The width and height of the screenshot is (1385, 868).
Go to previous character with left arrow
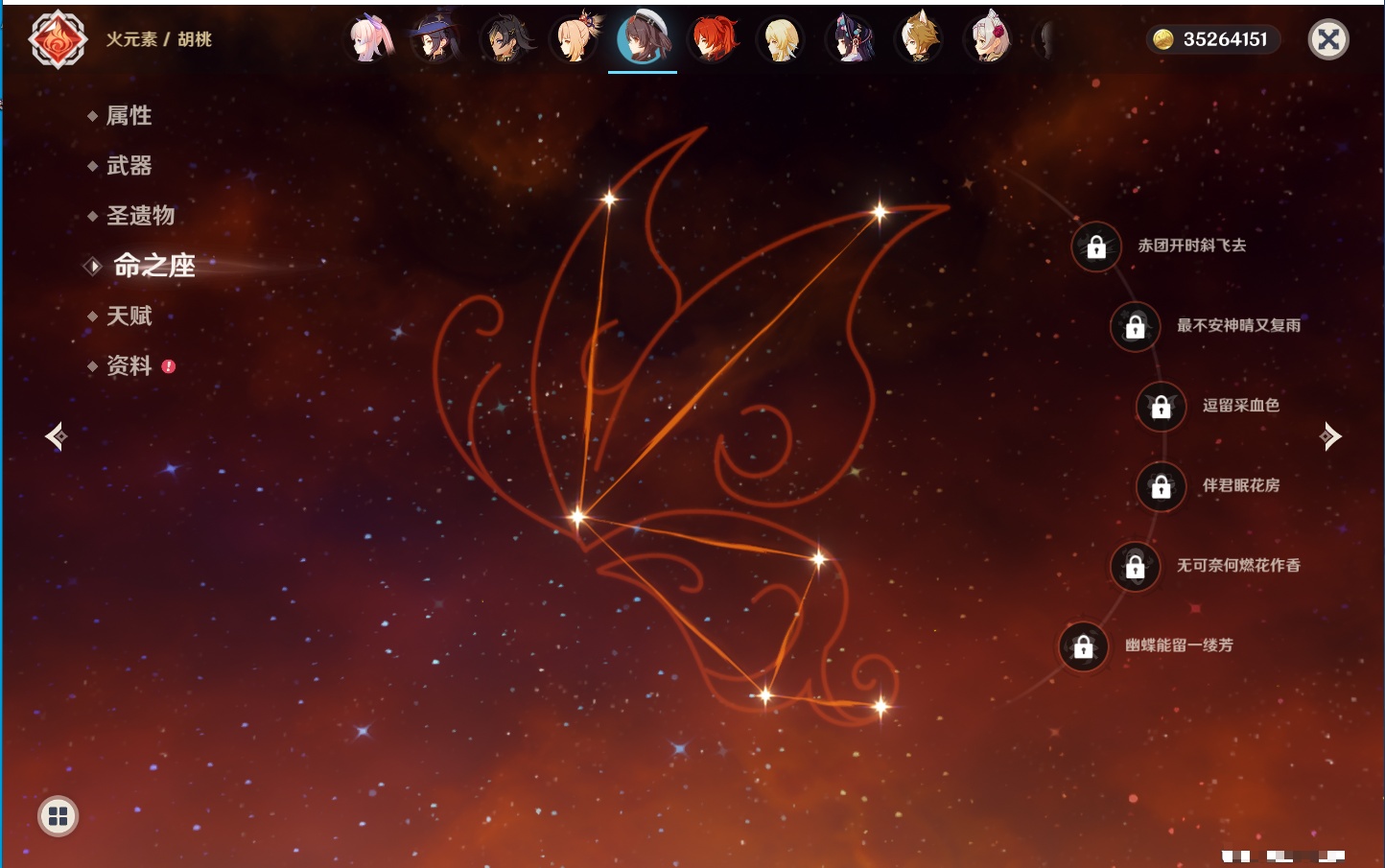point(56,436)
